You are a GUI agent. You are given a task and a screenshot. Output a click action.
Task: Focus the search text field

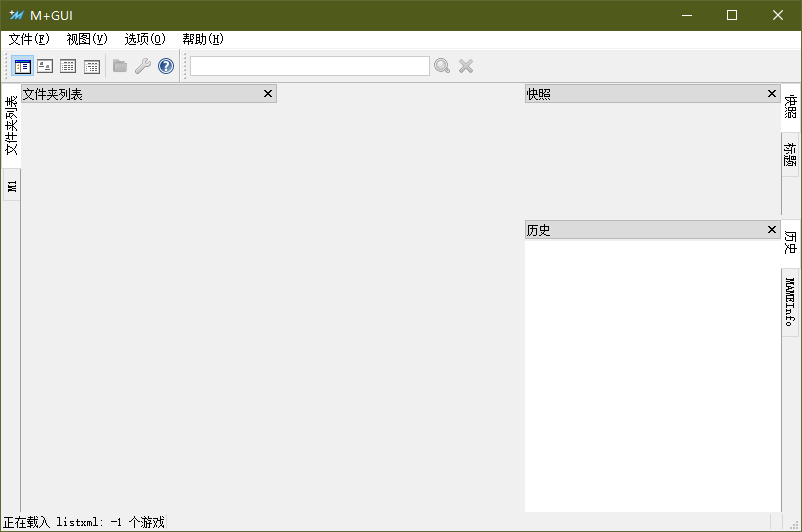310,66
